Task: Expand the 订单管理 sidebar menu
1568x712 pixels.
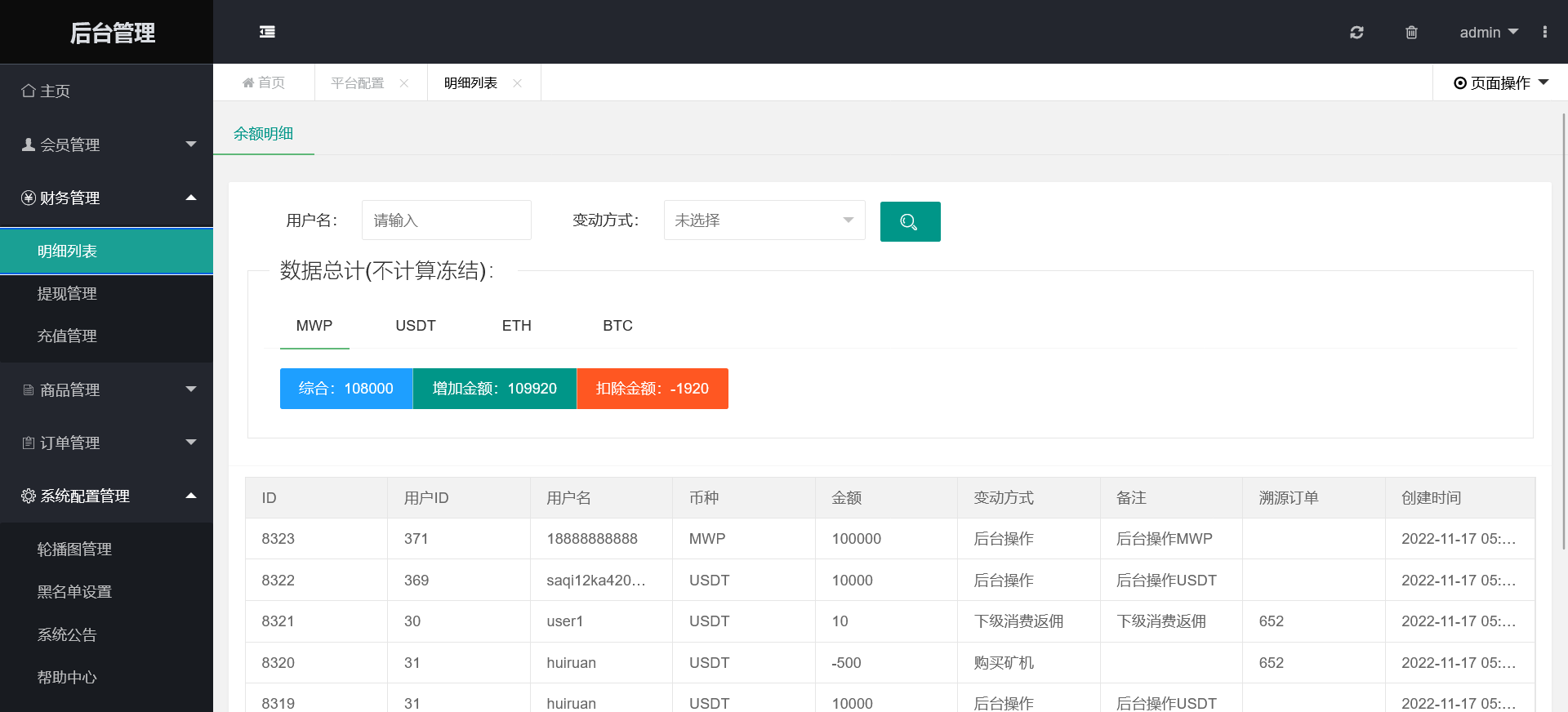Action: (106, 443)
